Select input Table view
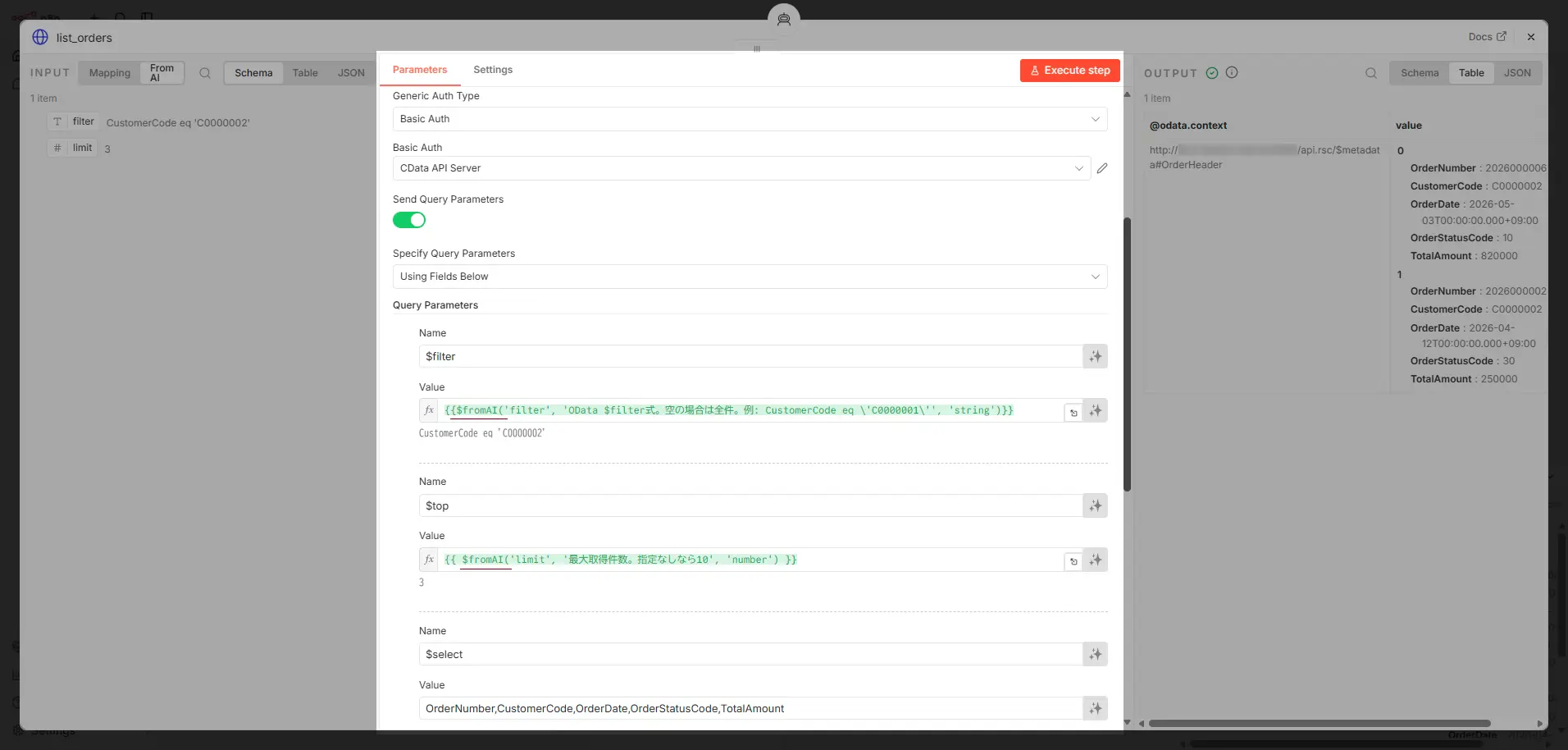This screenshot has width=1568, height=750. pos(305,73)
